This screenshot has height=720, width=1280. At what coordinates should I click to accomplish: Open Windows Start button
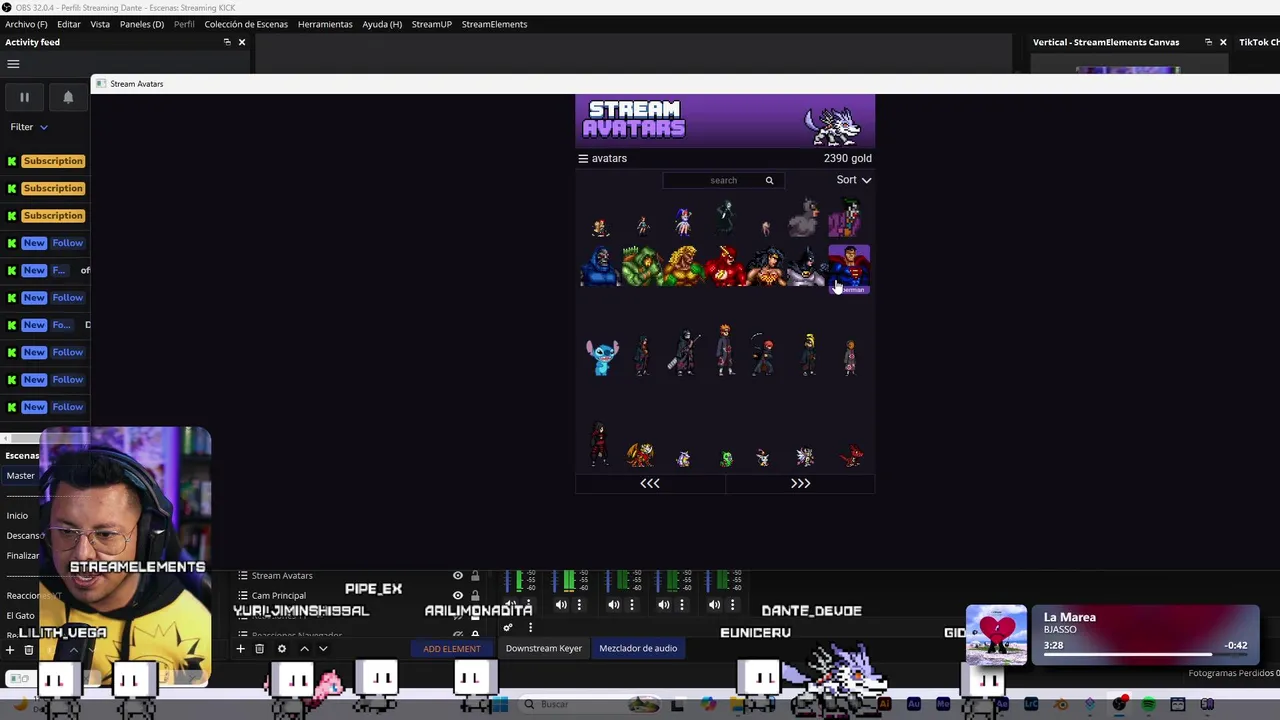pos(501,704)
